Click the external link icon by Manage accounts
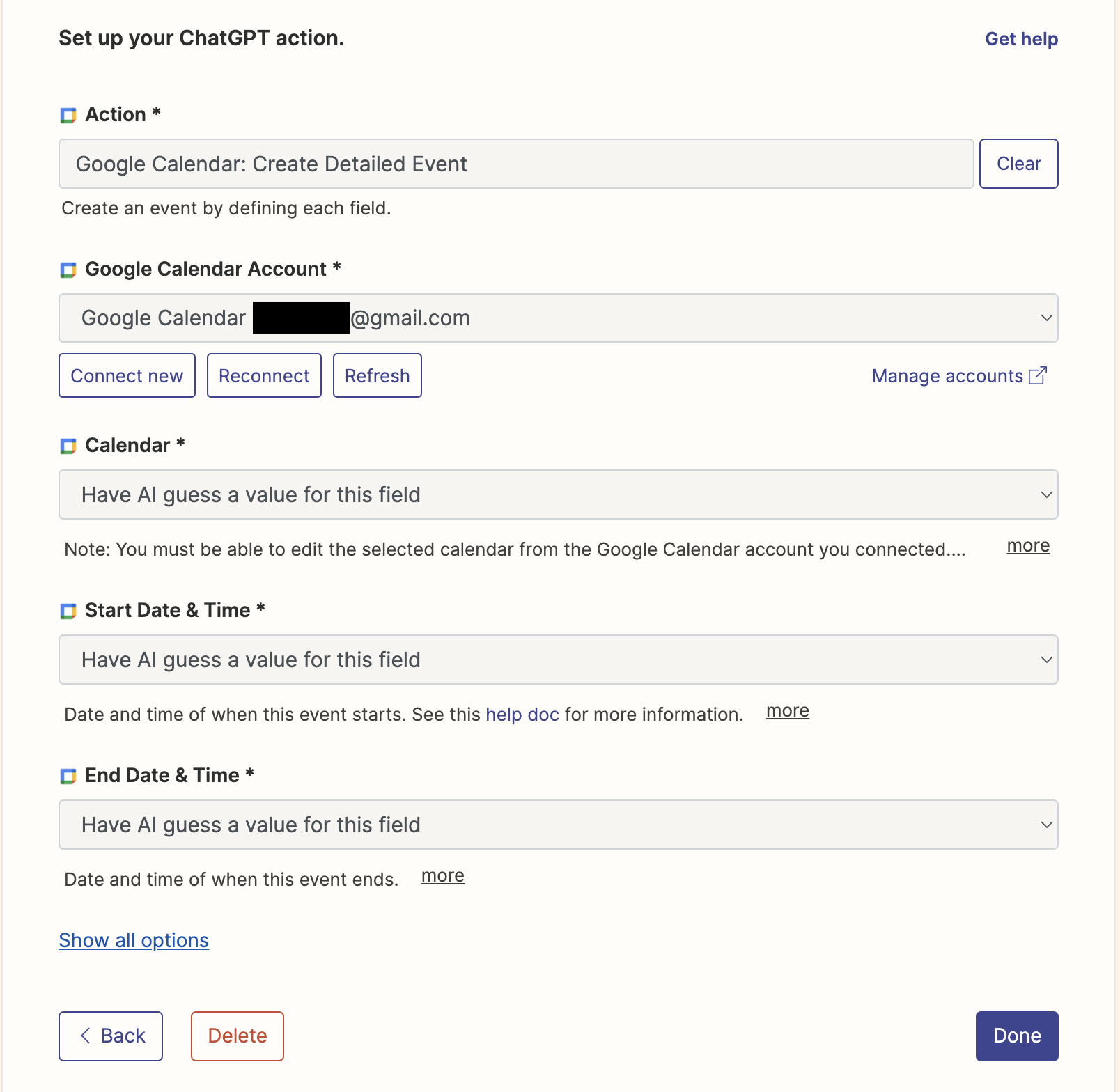Viewport: 1120px width, 1092px height. (1038, 375)
